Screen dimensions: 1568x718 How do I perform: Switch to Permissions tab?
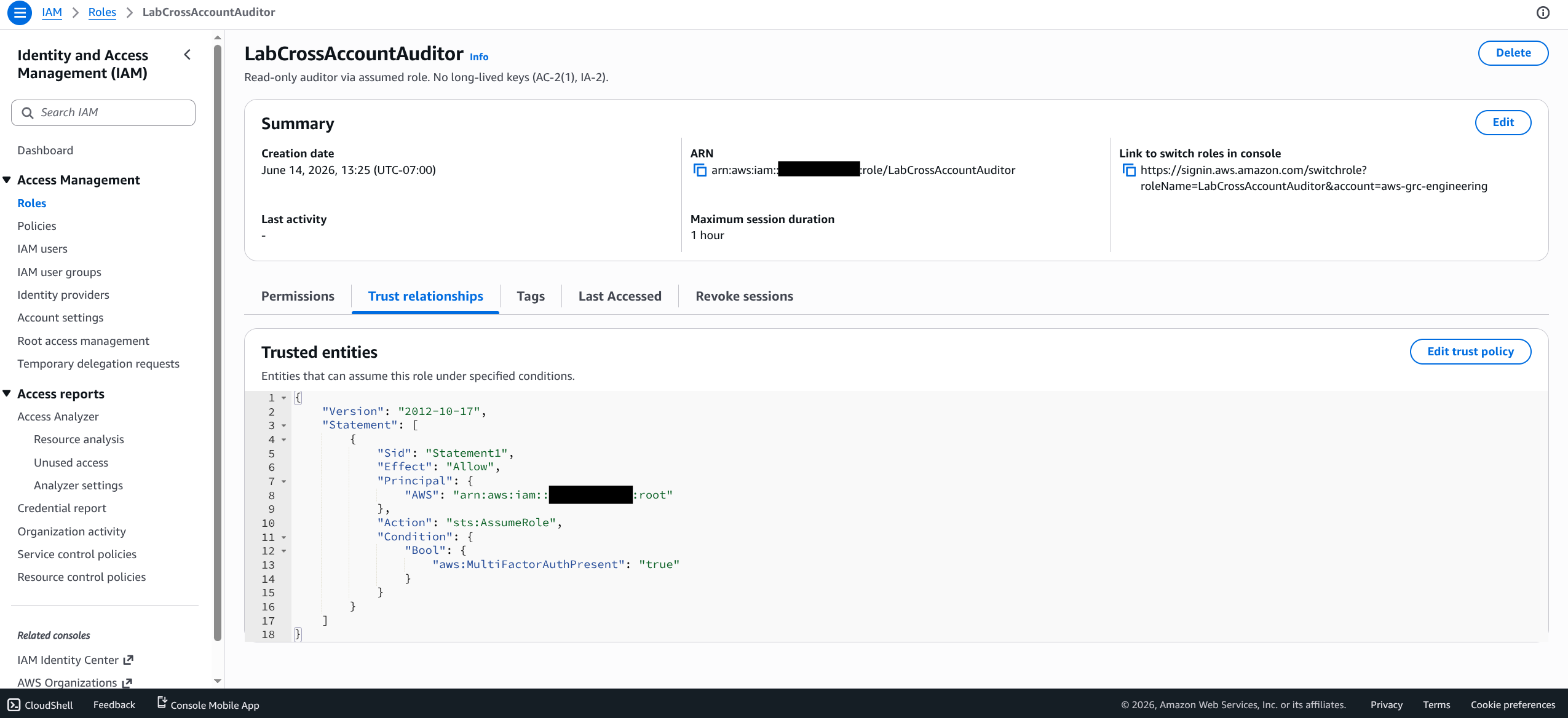[298, 296]
